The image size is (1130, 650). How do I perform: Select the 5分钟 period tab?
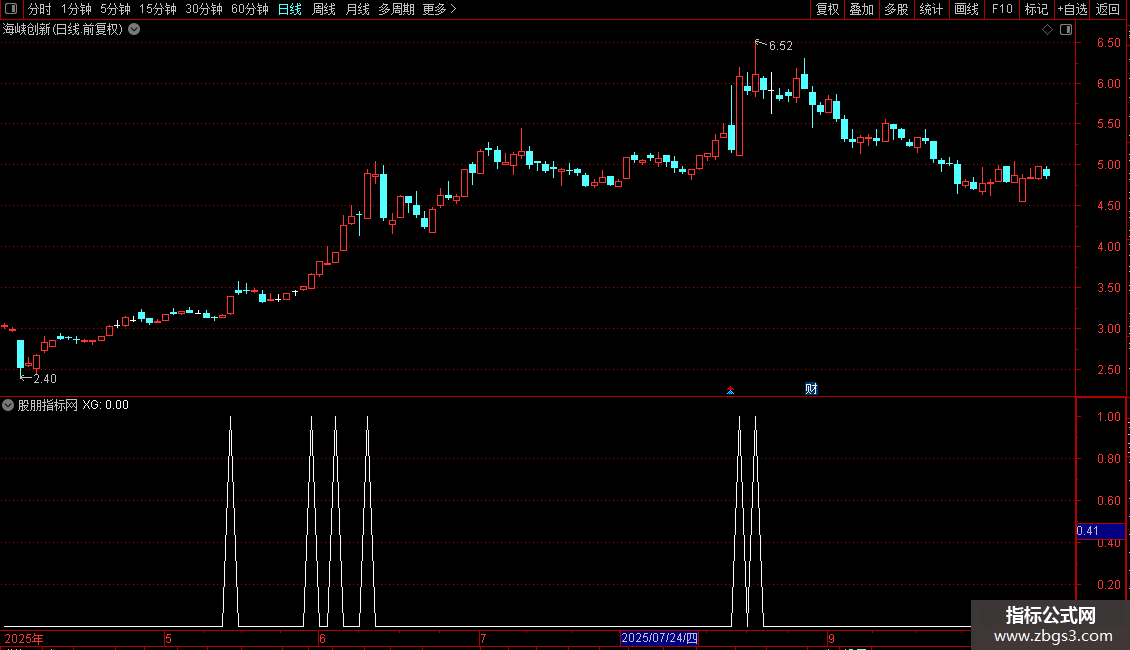(x=115, y=9)
